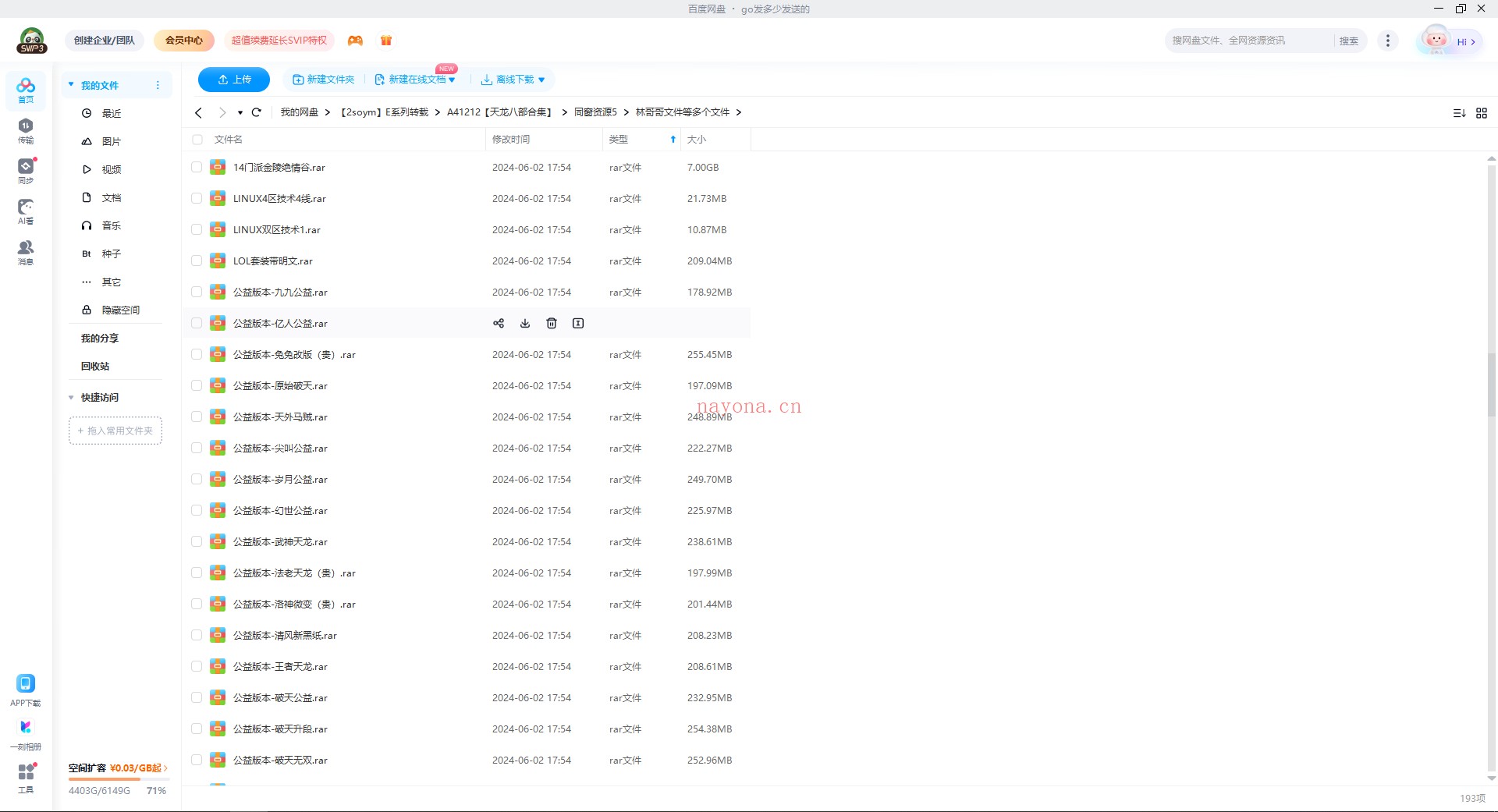This screenshot has height=812, width=1498.
Task: Click the SVIP3 avatar logo
Action: tap(32, 41)
